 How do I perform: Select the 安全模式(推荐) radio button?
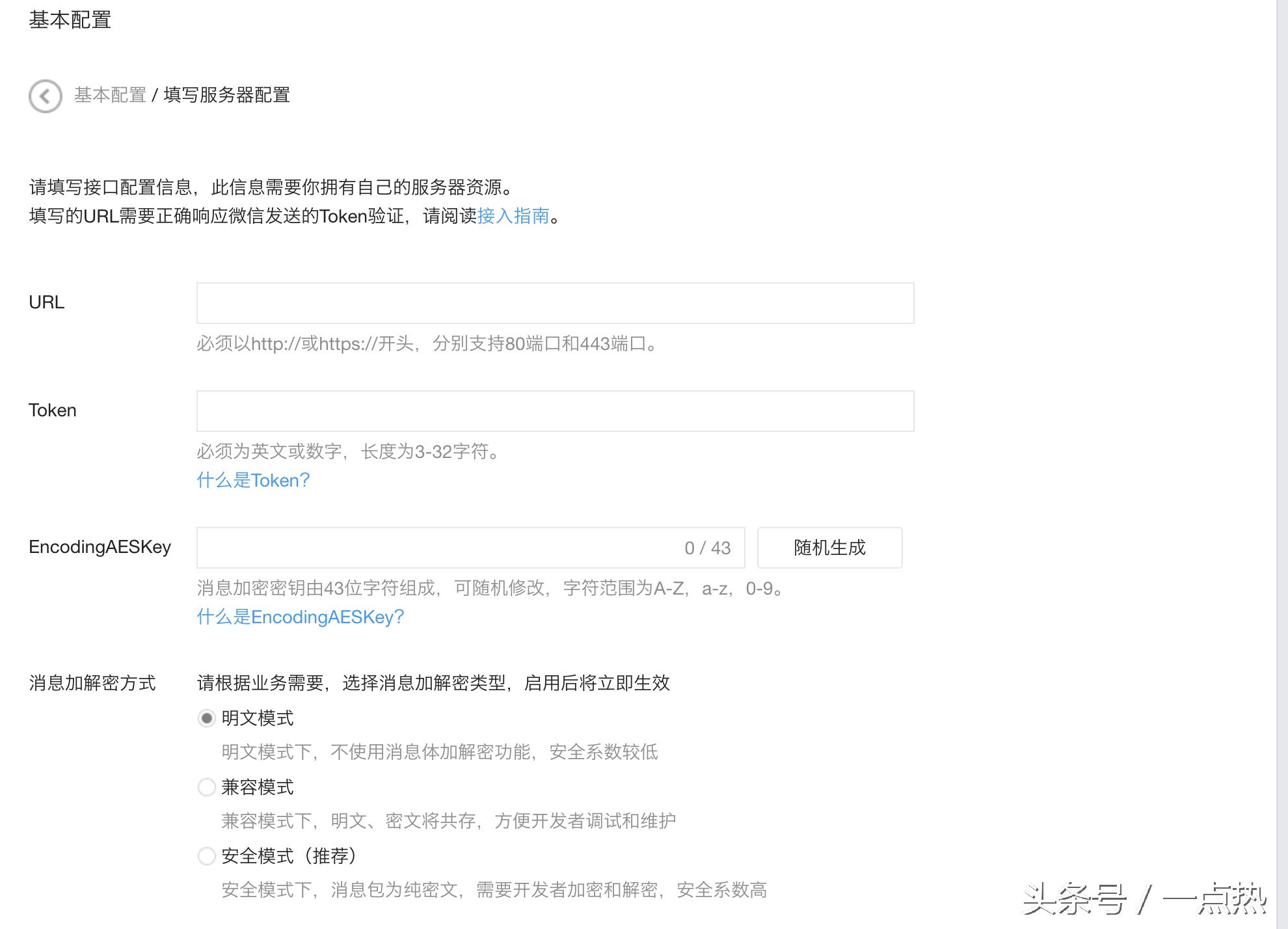tap(206, 856)
